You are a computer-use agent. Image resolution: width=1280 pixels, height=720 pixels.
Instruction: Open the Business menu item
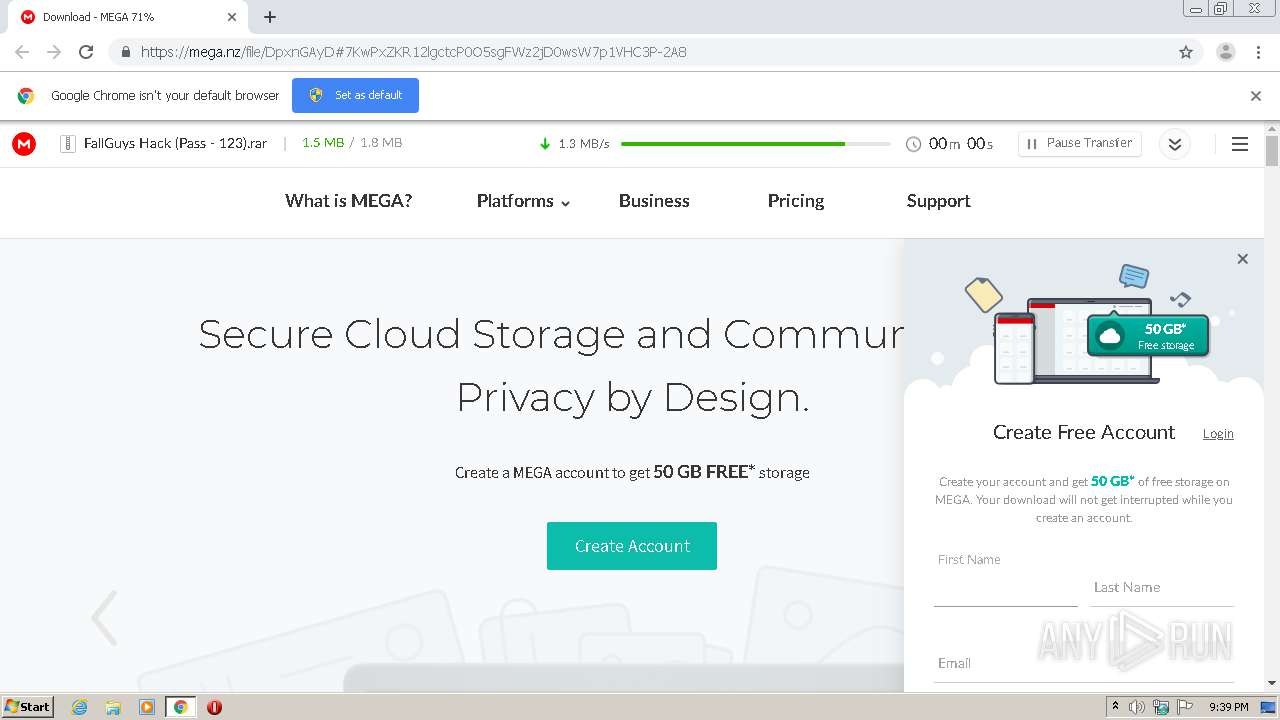(654, 201)
